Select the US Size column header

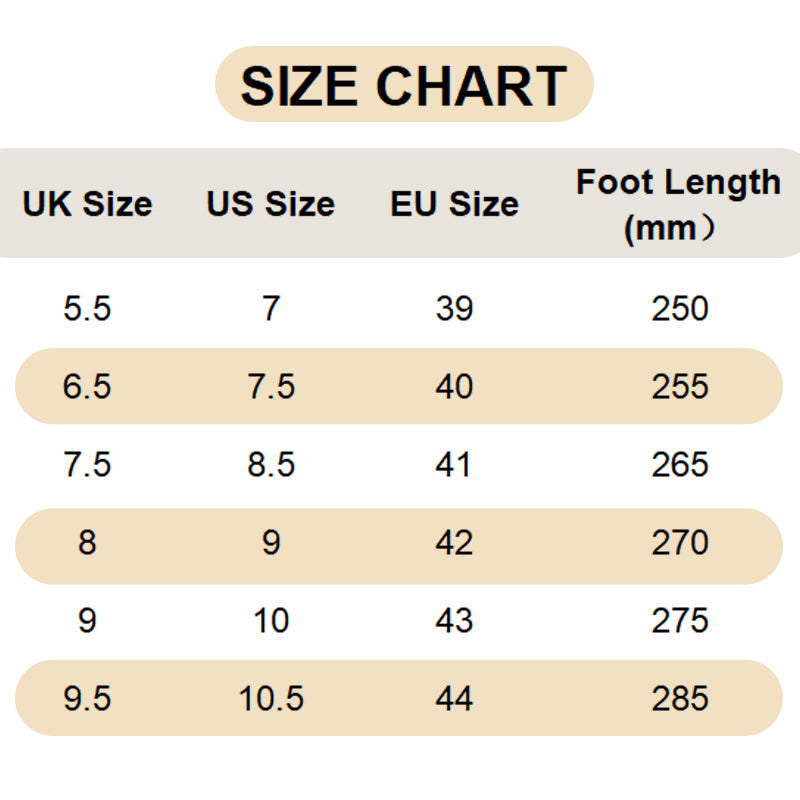270,204
